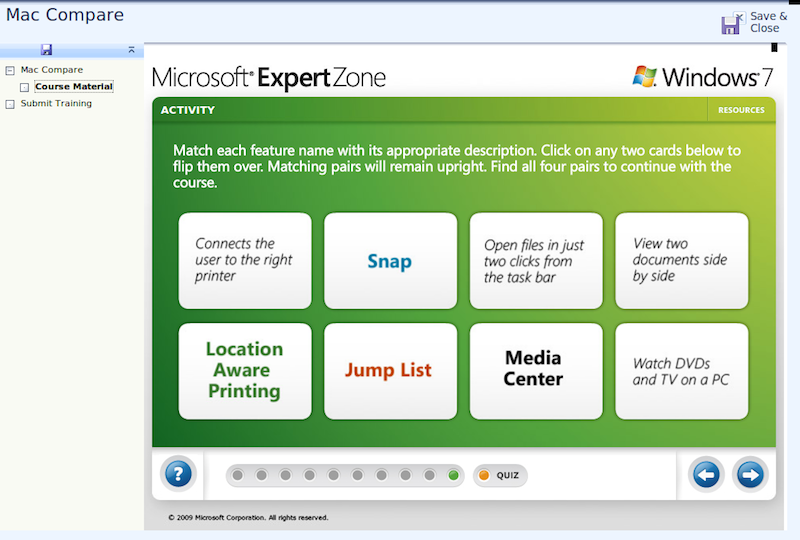
Task: Select card 'View two documents side by side'
Action: tap(682, 261)
